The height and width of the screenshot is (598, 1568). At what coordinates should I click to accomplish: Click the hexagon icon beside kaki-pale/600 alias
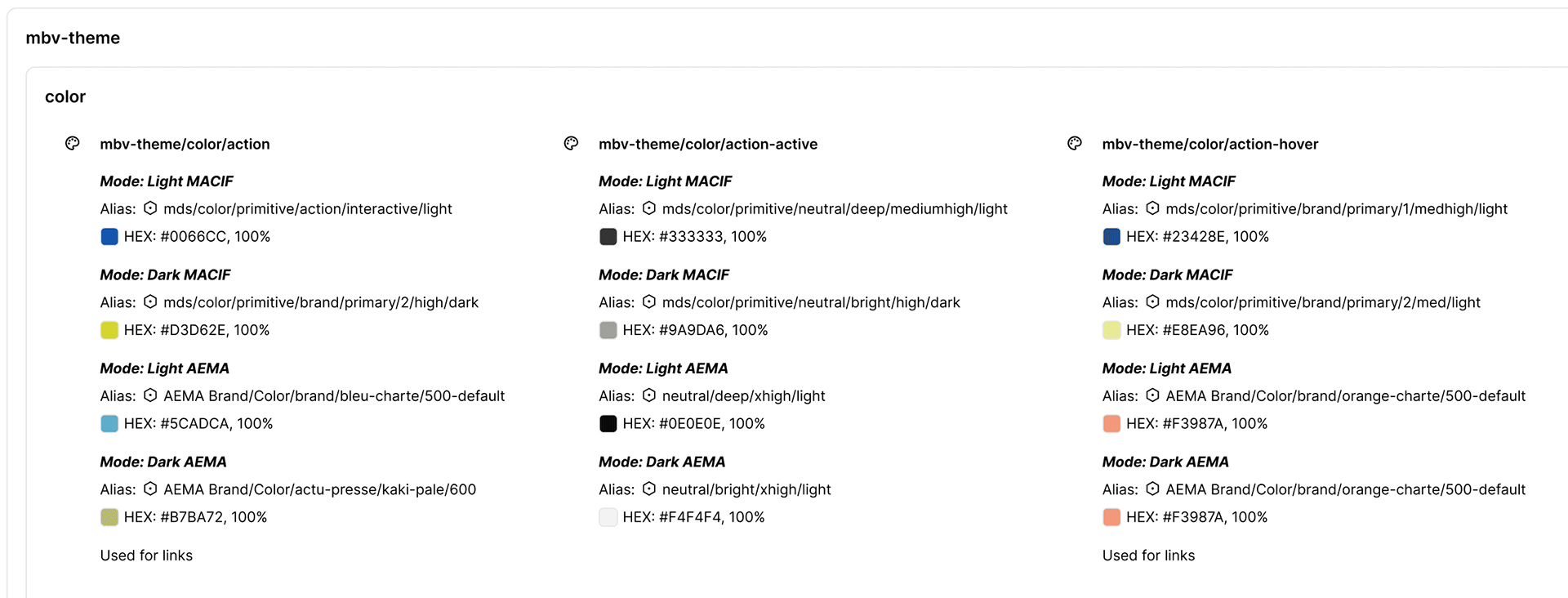[x=150, y=489]
